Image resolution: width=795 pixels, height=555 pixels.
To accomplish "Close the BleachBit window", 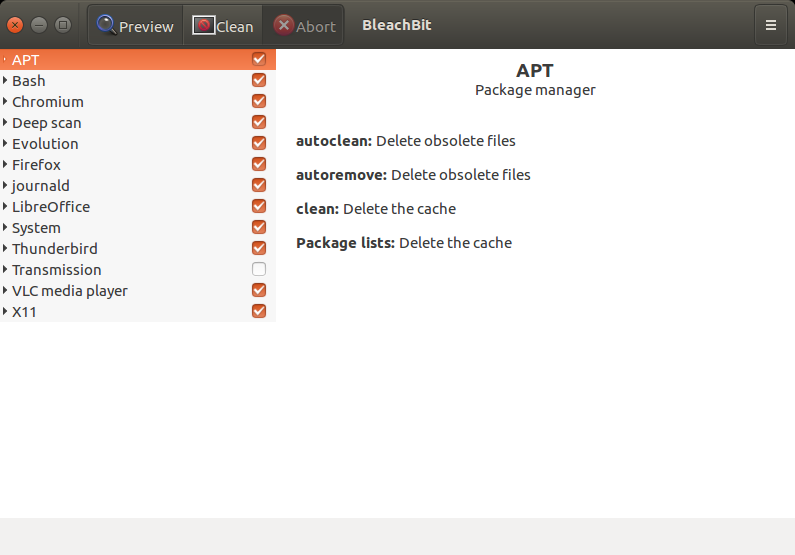I will point(15,25).
